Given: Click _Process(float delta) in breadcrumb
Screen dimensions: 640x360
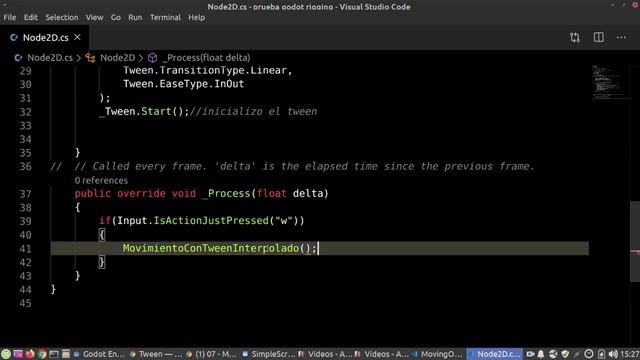Looking at the screenshot, I should pyautogui.click(x=206, y=58).
